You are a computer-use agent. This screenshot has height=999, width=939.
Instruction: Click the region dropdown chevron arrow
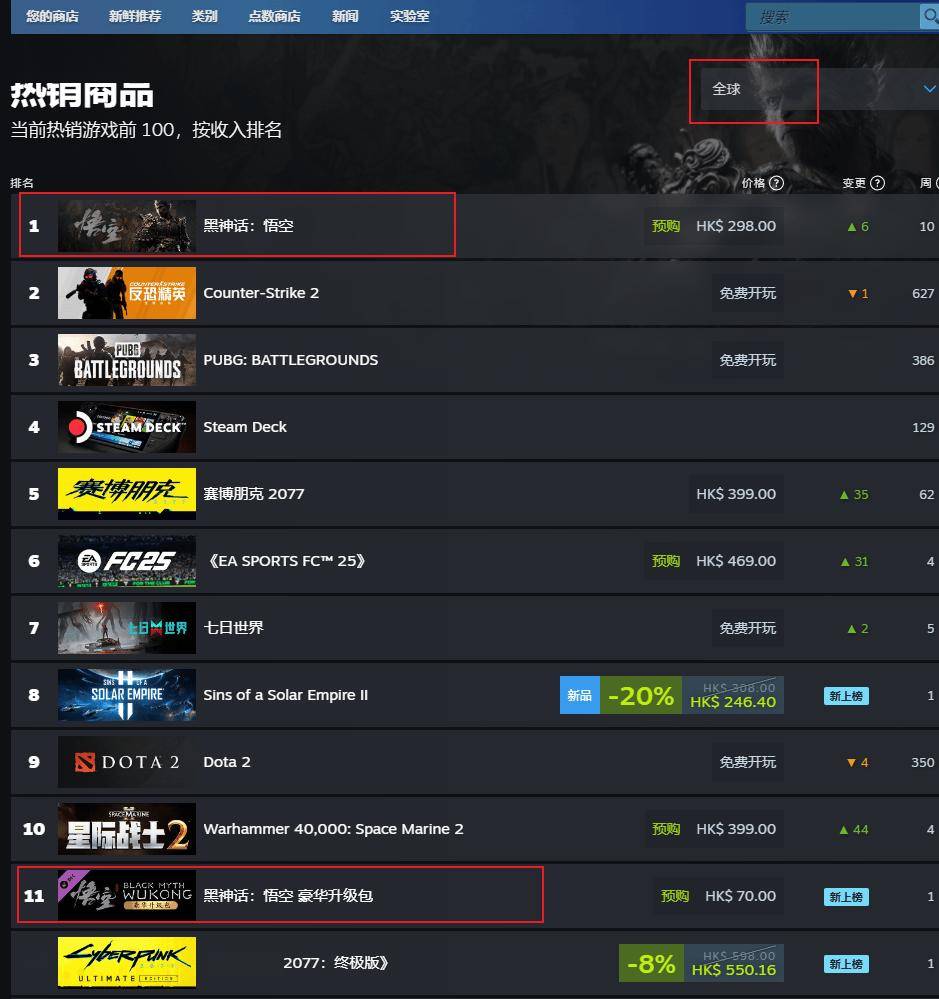click(x=929, y=89)
